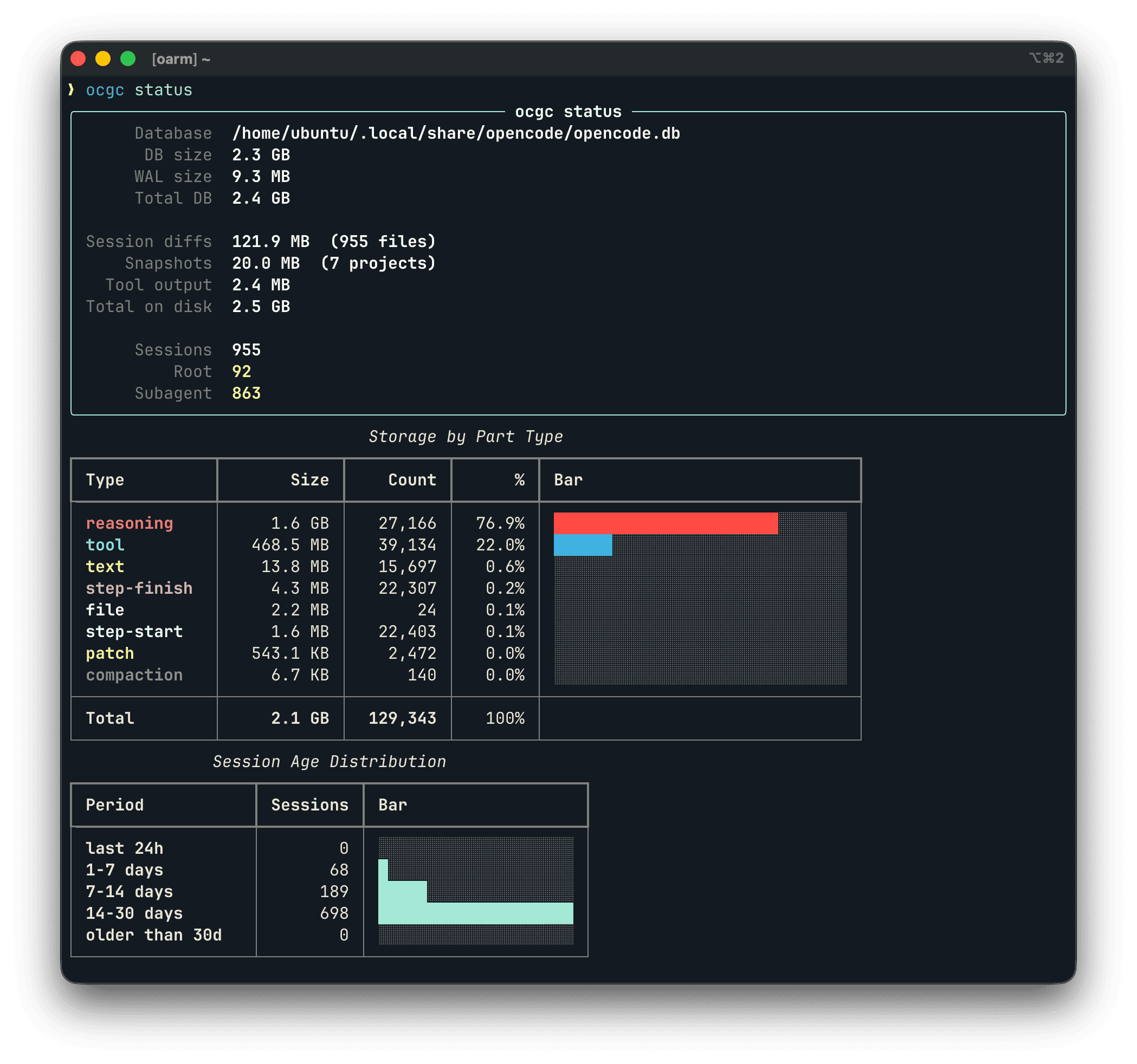1137x1064 pixels.
Task: Click the red close window button
Action: pyautogui.click(x=79, y=59)
